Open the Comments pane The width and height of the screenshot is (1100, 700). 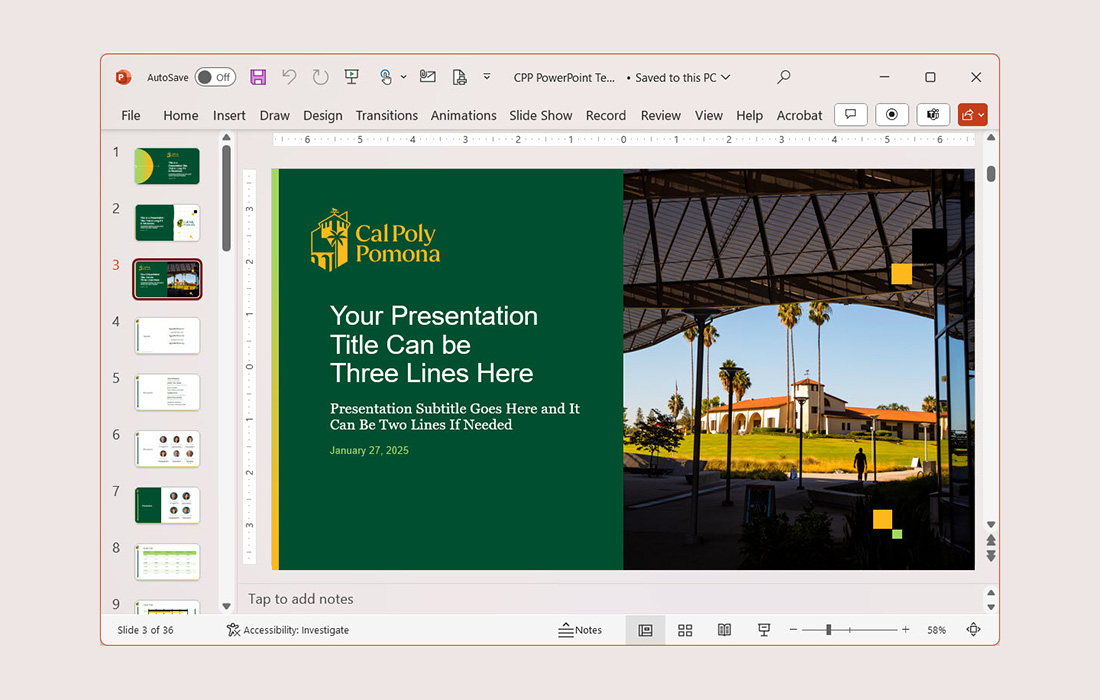click(x=850, y=114)
